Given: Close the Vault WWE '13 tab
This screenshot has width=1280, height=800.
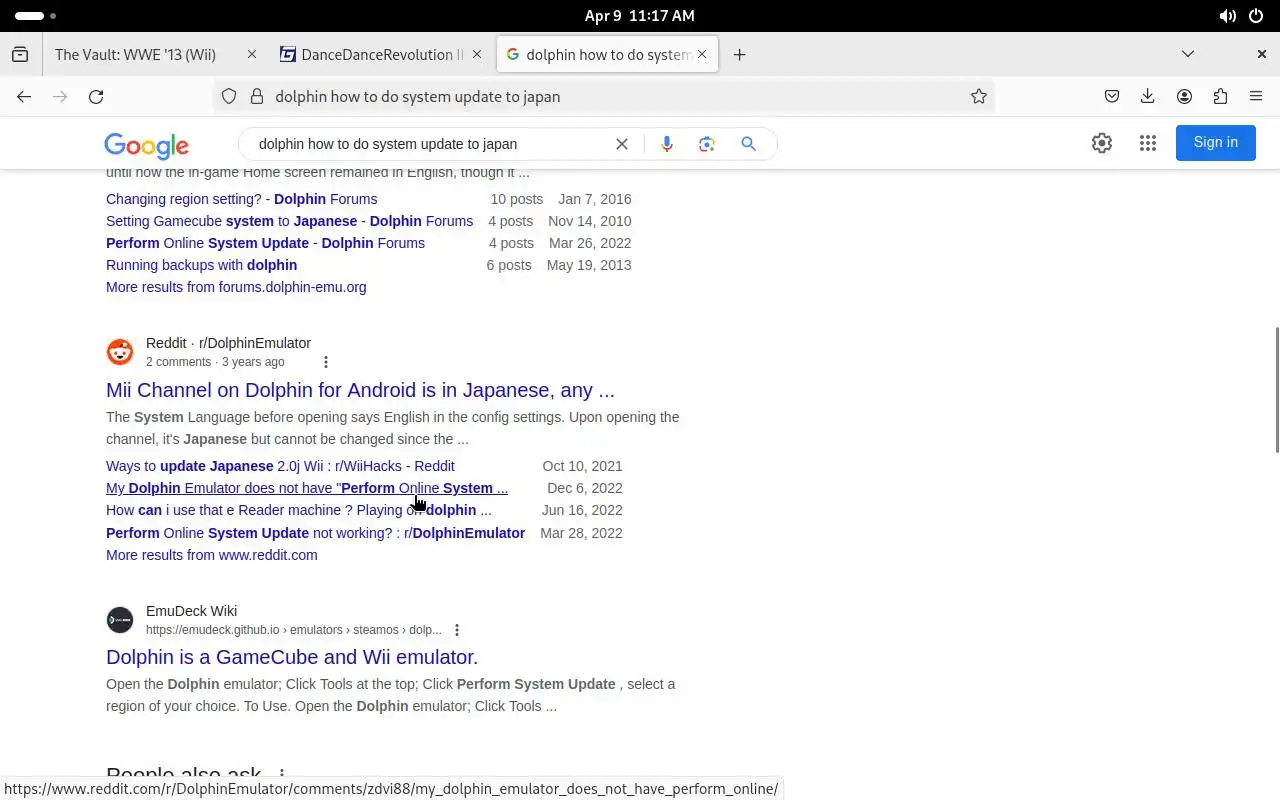Looking at the screenshot, I should [x=252, y=55].
